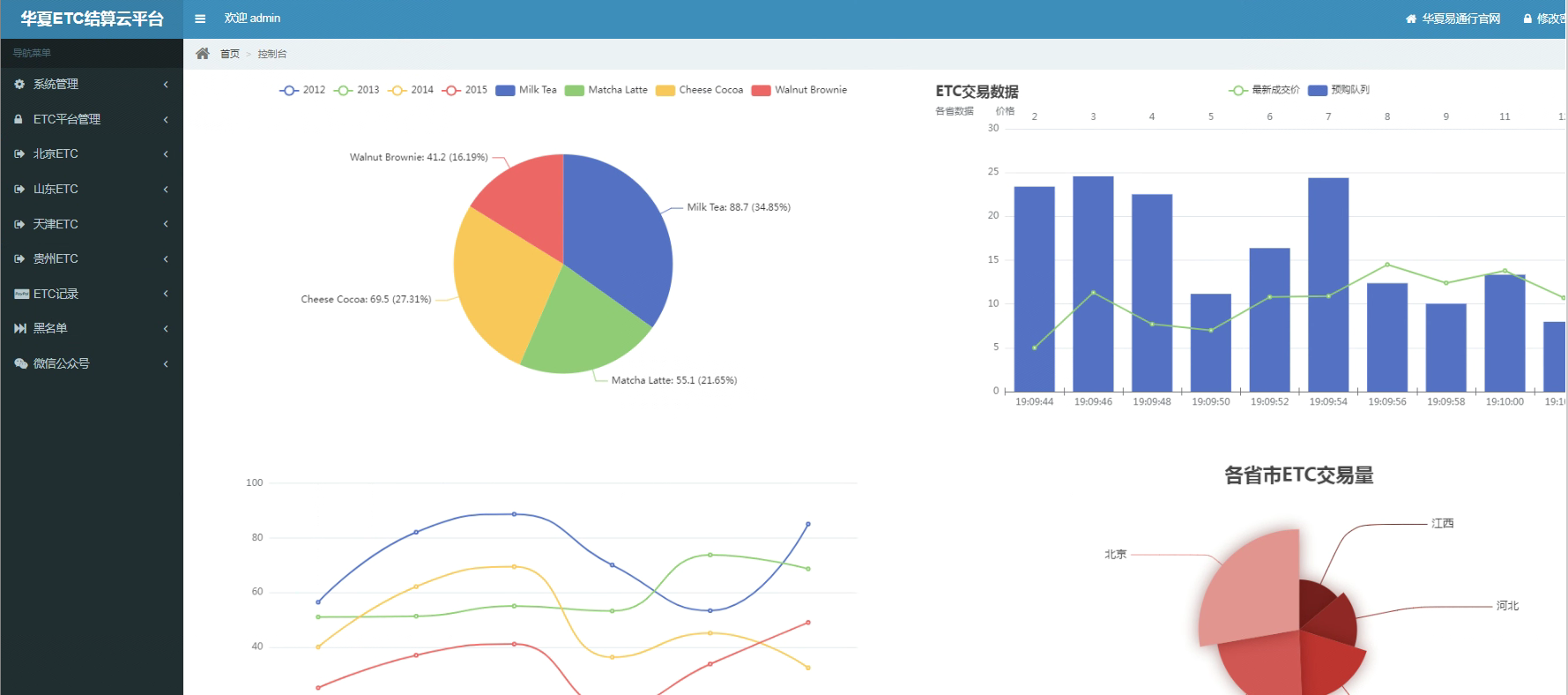The image size is (1568, 695).
Task: Click the 系统管理 gear icon
Action: [19, 84]
